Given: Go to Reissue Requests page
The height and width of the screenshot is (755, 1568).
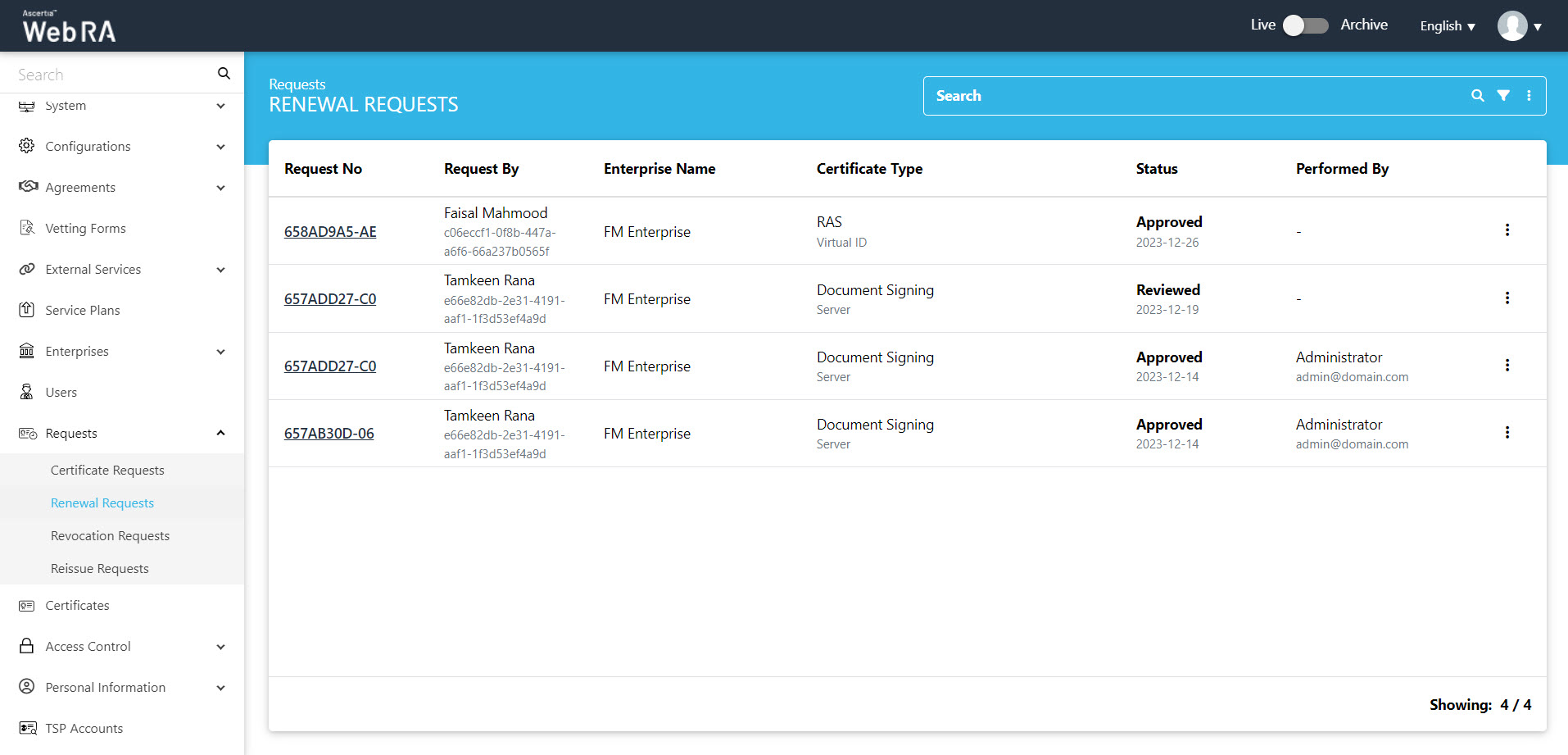Looking at the screenshot, I should [x=100, y=568].
